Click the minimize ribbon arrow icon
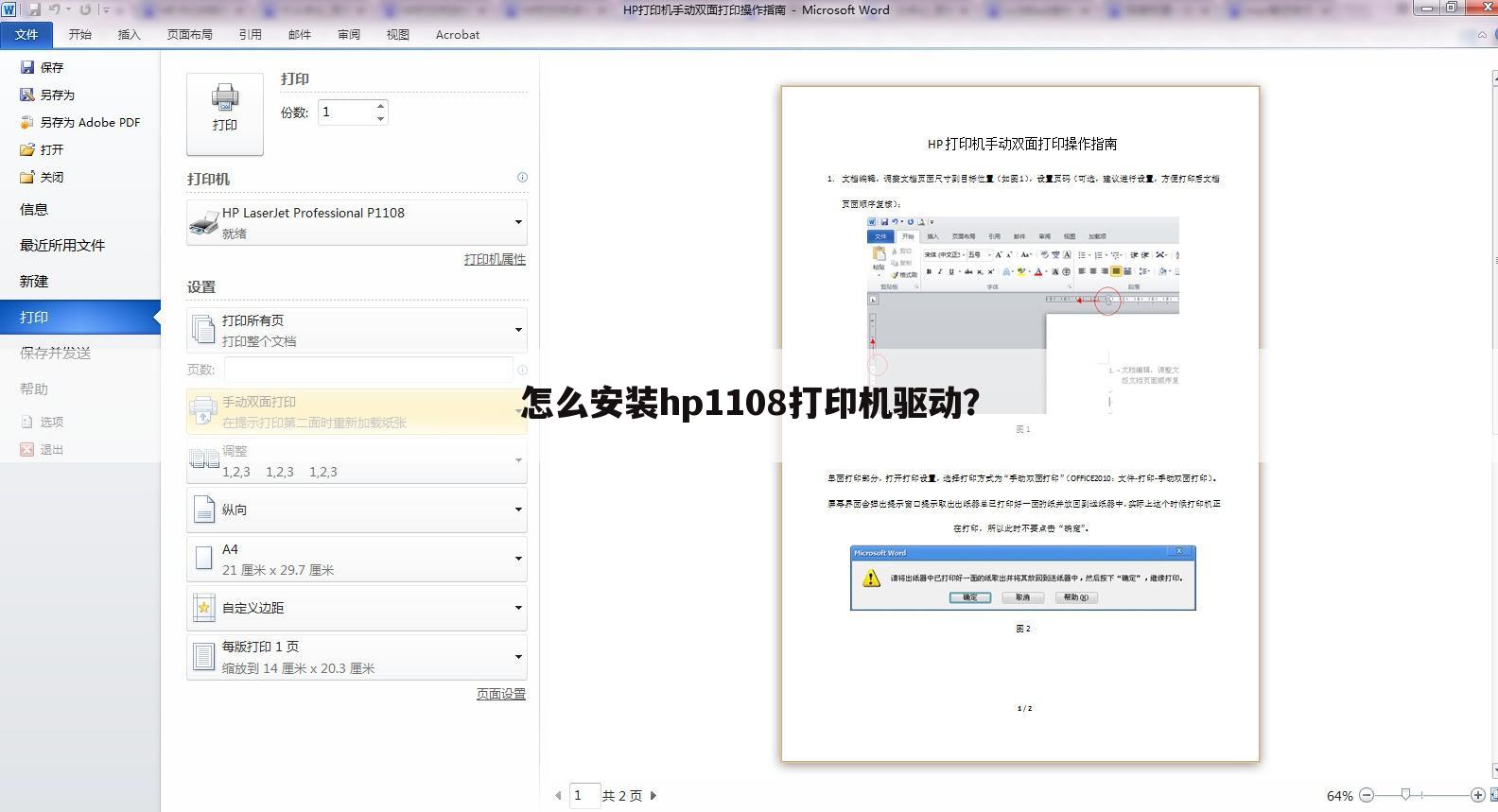1498x812 pixels. pos(1481,35)
